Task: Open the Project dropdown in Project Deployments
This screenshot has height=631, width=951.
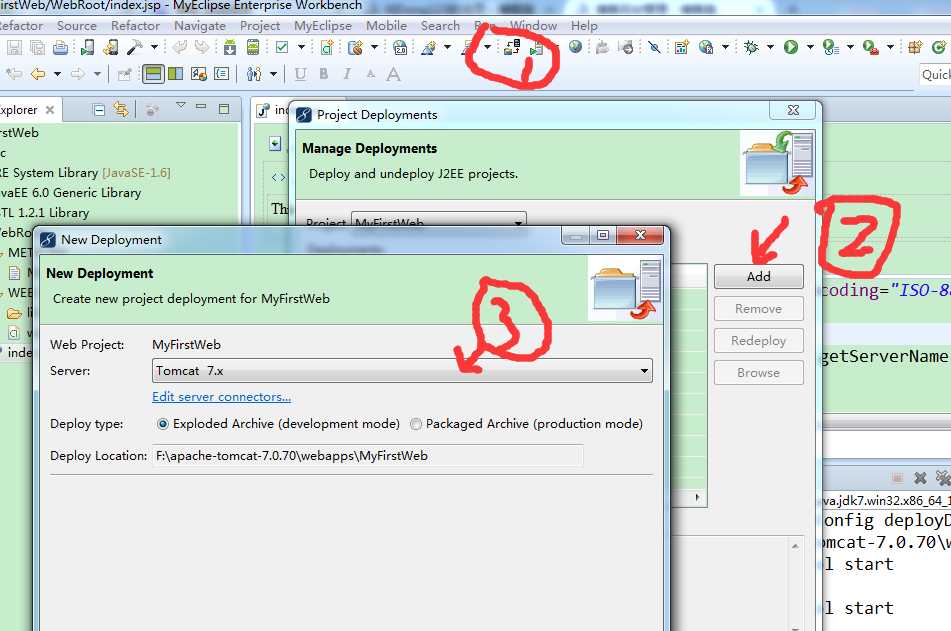Action: (x=439, y=221)
